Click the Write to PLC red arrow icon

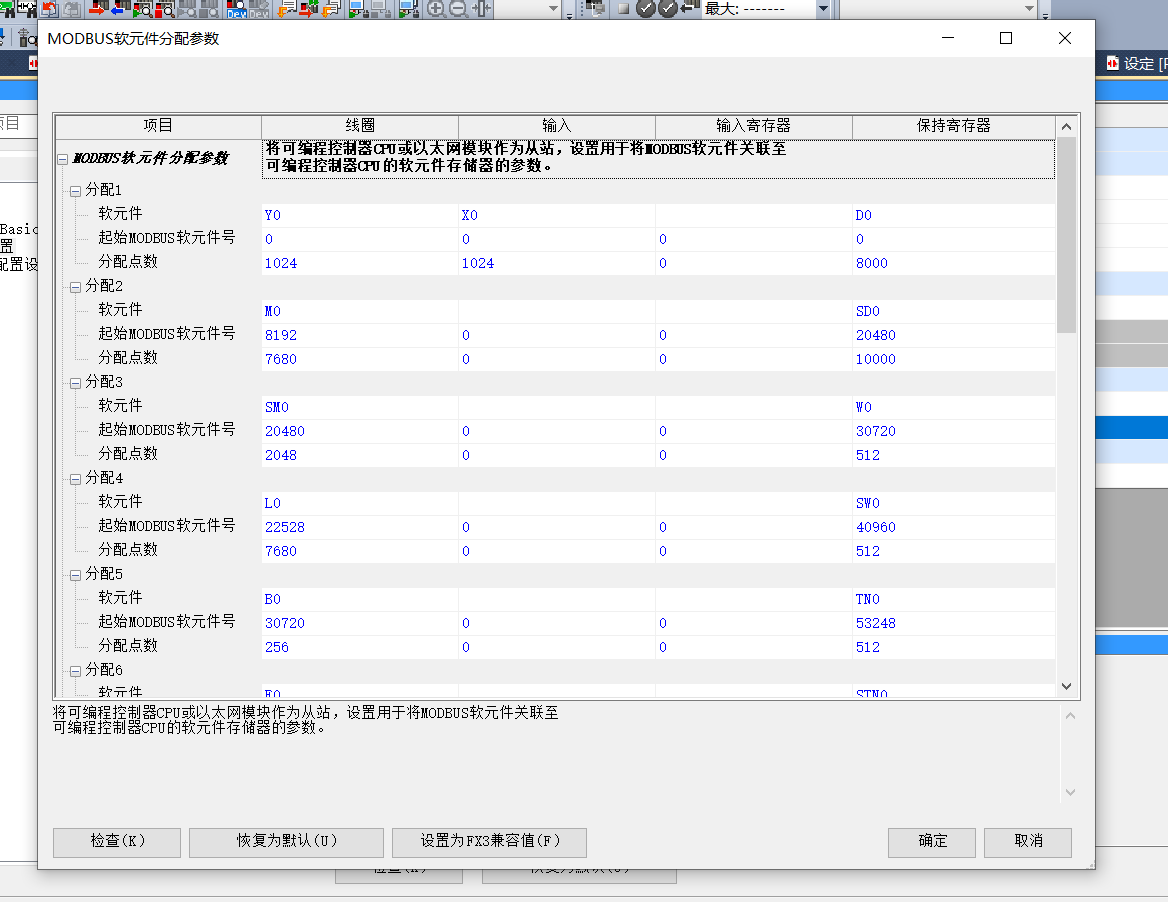coord(98,9)
